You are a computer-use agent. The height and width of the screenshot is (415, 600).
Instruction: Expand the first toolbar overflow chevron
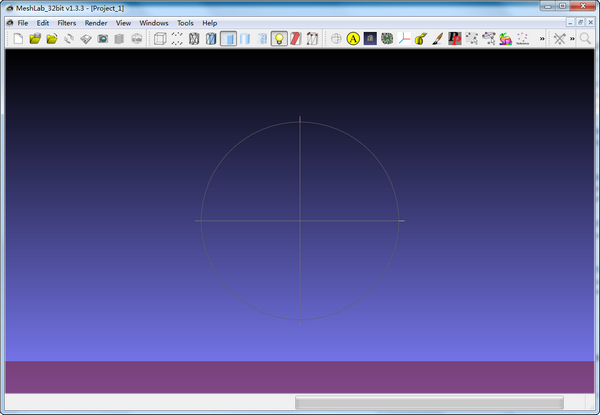[x=542, y=39]
